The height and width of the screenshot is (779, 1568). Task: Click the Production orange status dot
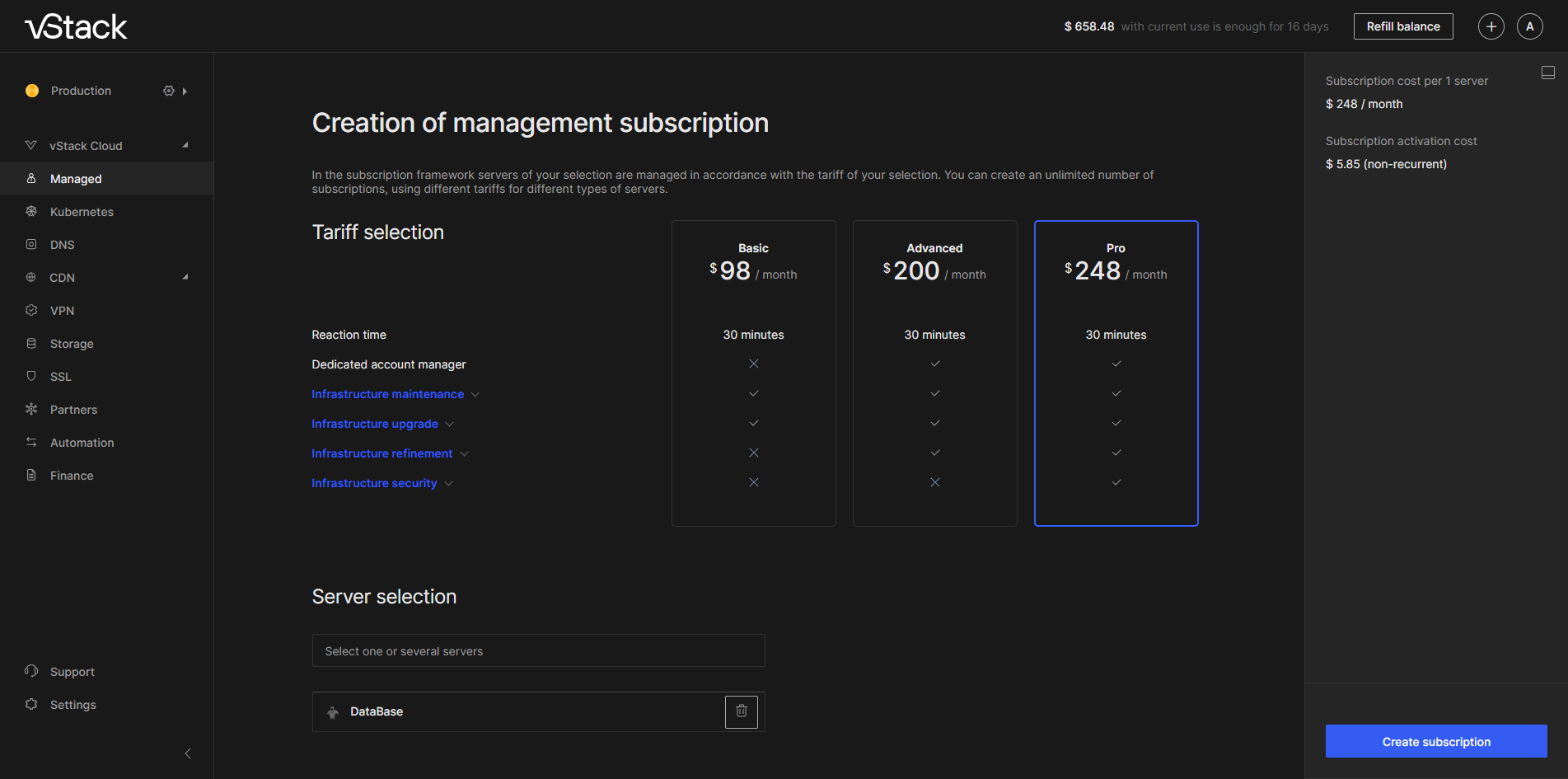(32, 91)
